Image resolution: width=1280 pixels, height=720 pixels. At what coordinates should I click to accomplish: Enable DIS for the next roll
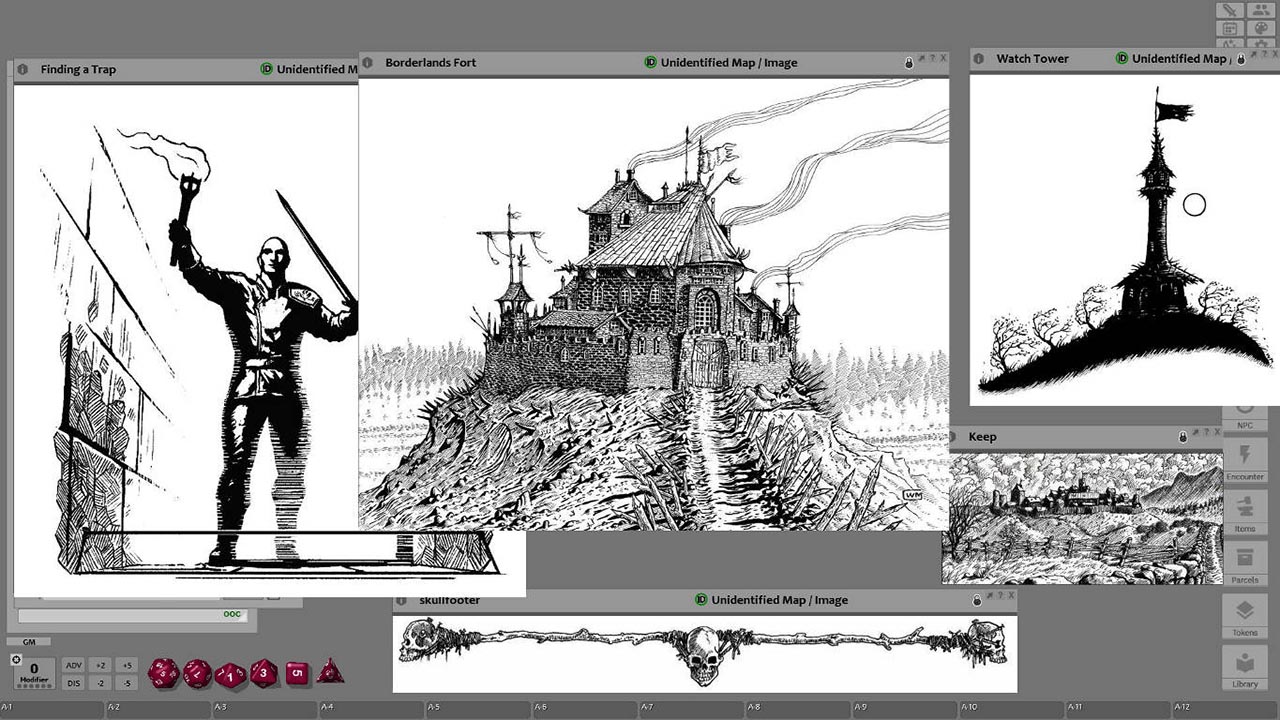(x=74, y=683)
